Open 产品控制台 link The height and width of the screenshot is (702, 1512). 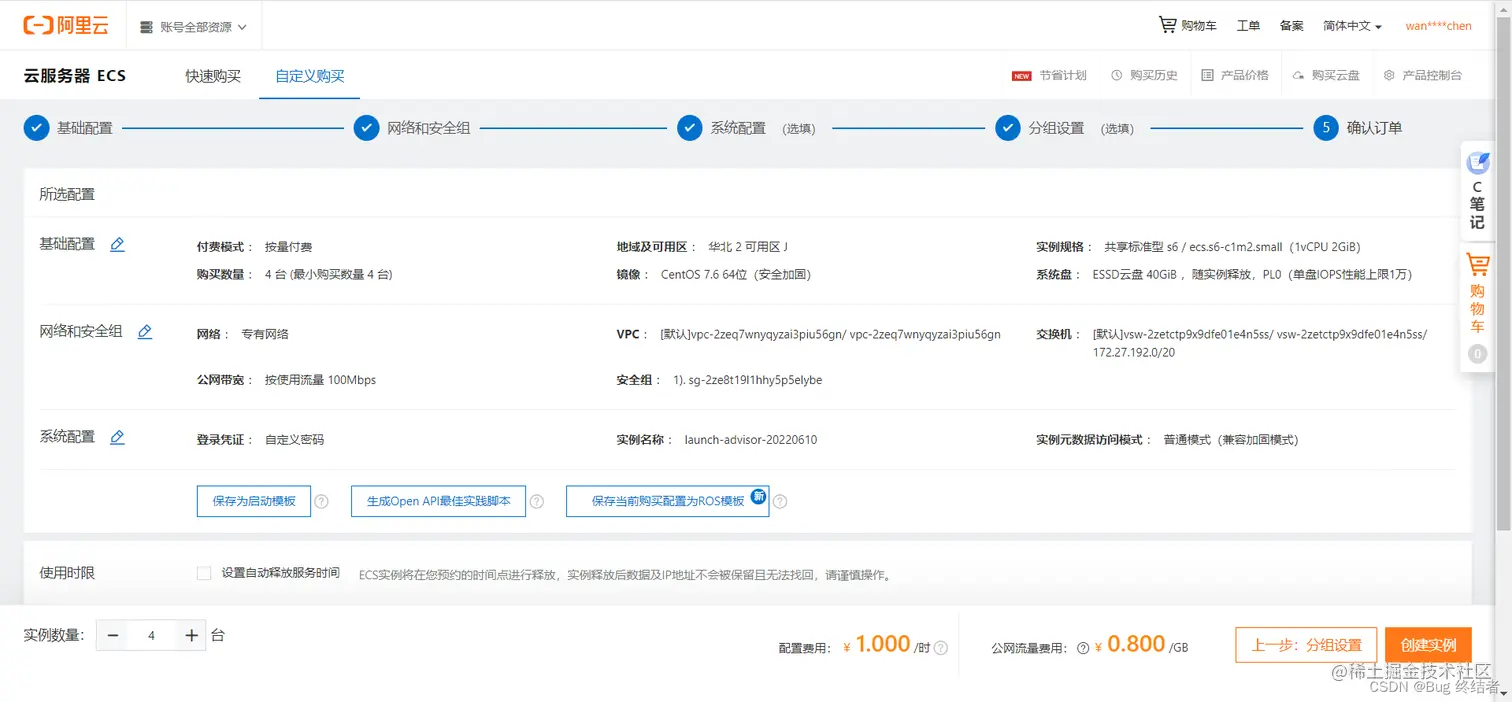(x=1423, y=76)
